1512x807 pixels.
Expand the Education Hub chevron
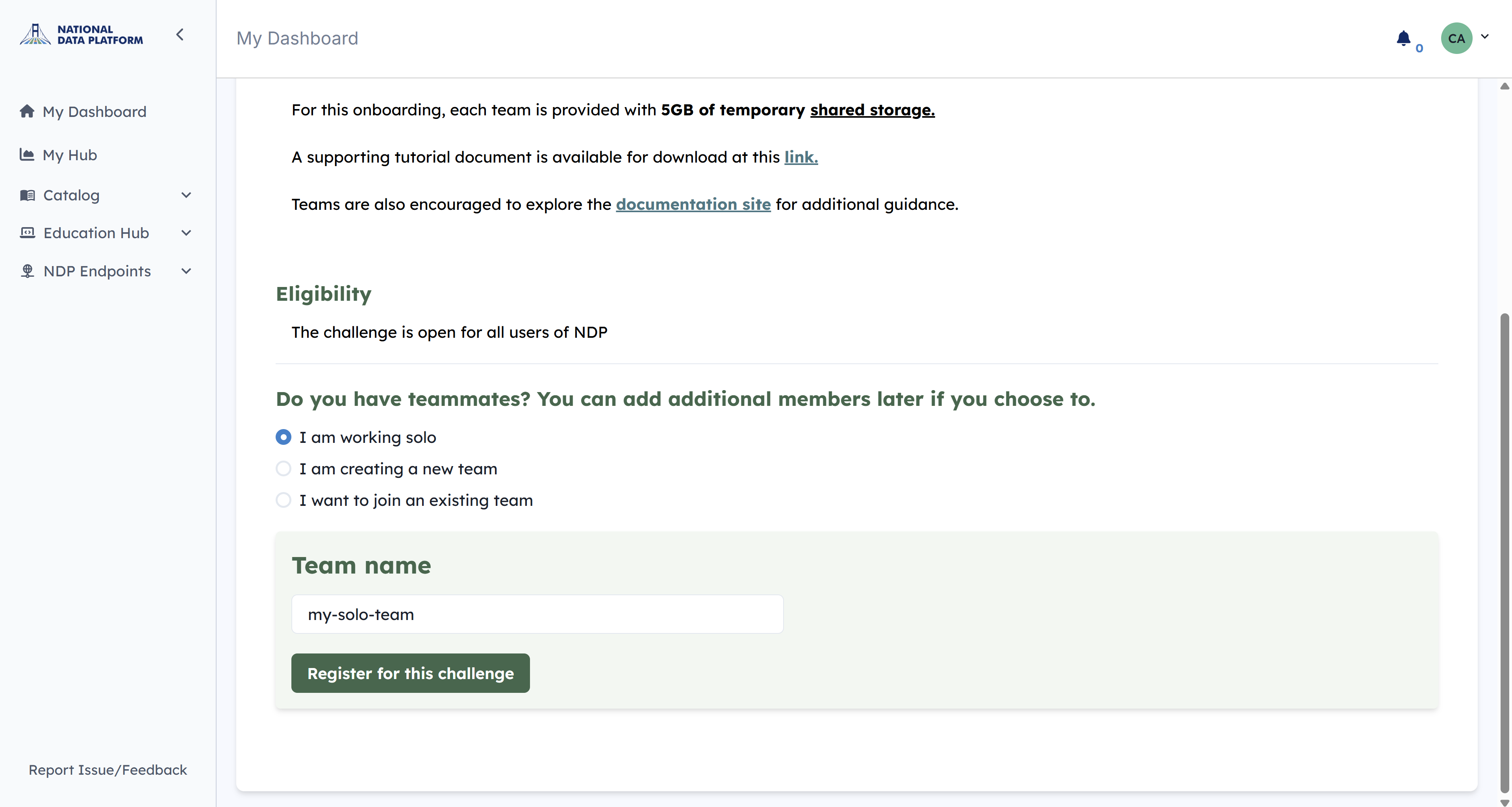186,233
